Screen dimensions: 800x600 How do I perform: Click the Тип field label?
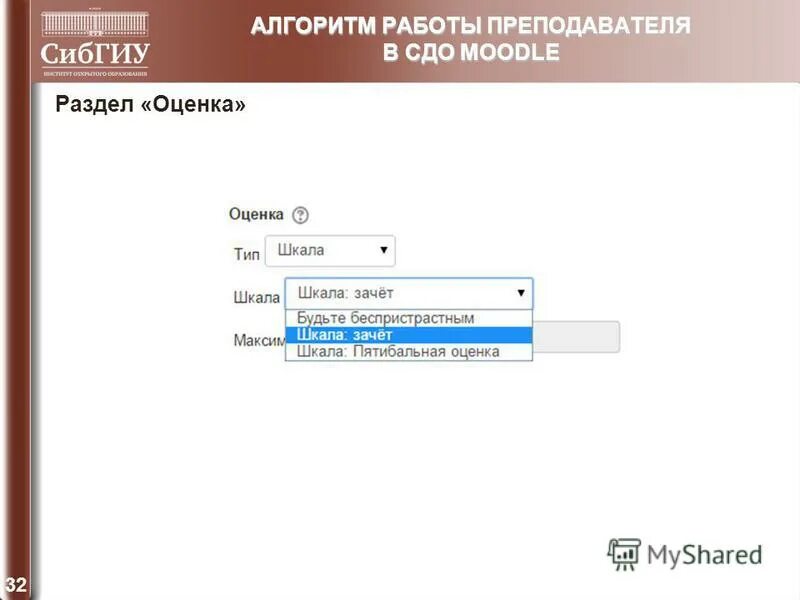(240, 249)
